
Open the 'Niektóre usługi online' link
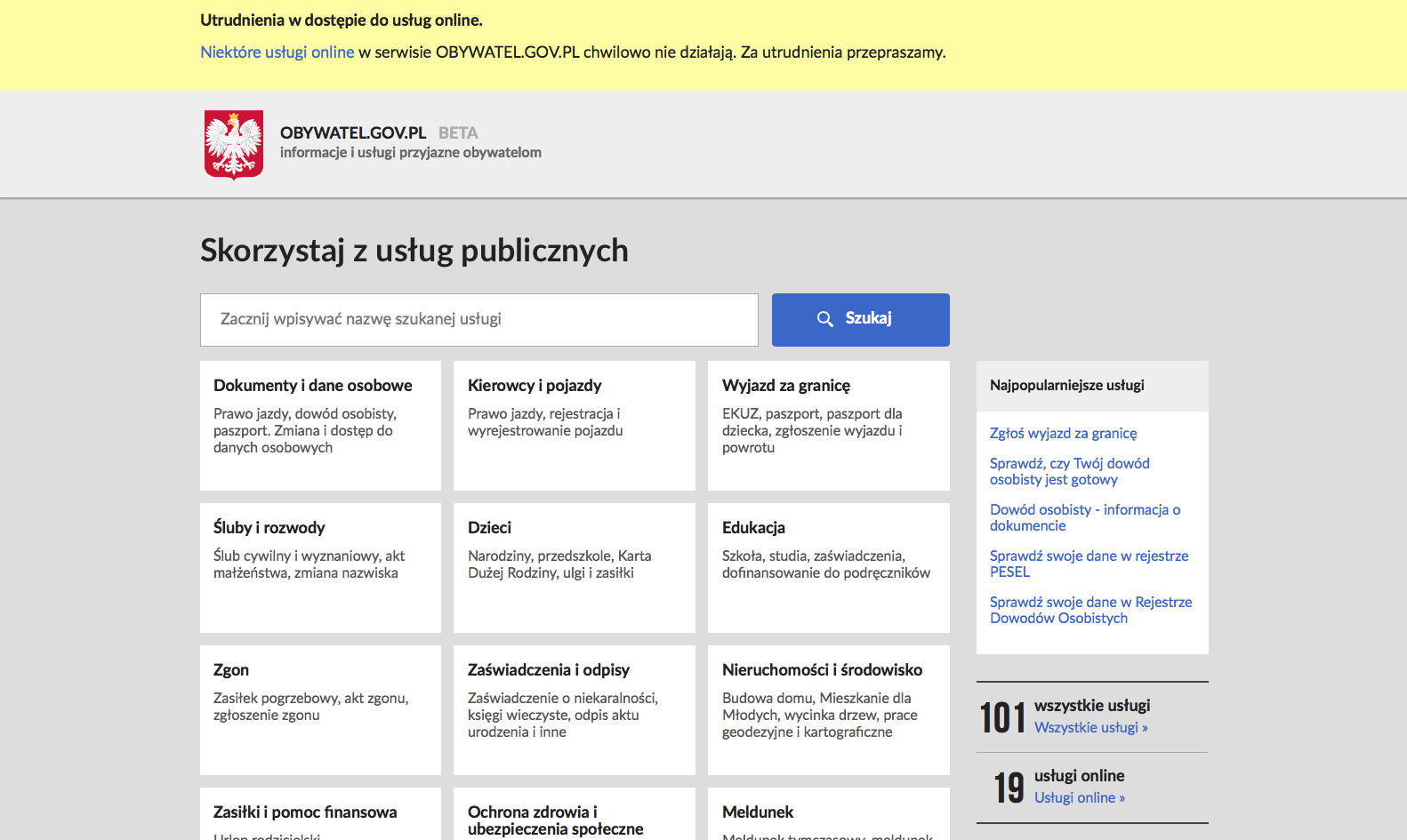pos(277,52)
